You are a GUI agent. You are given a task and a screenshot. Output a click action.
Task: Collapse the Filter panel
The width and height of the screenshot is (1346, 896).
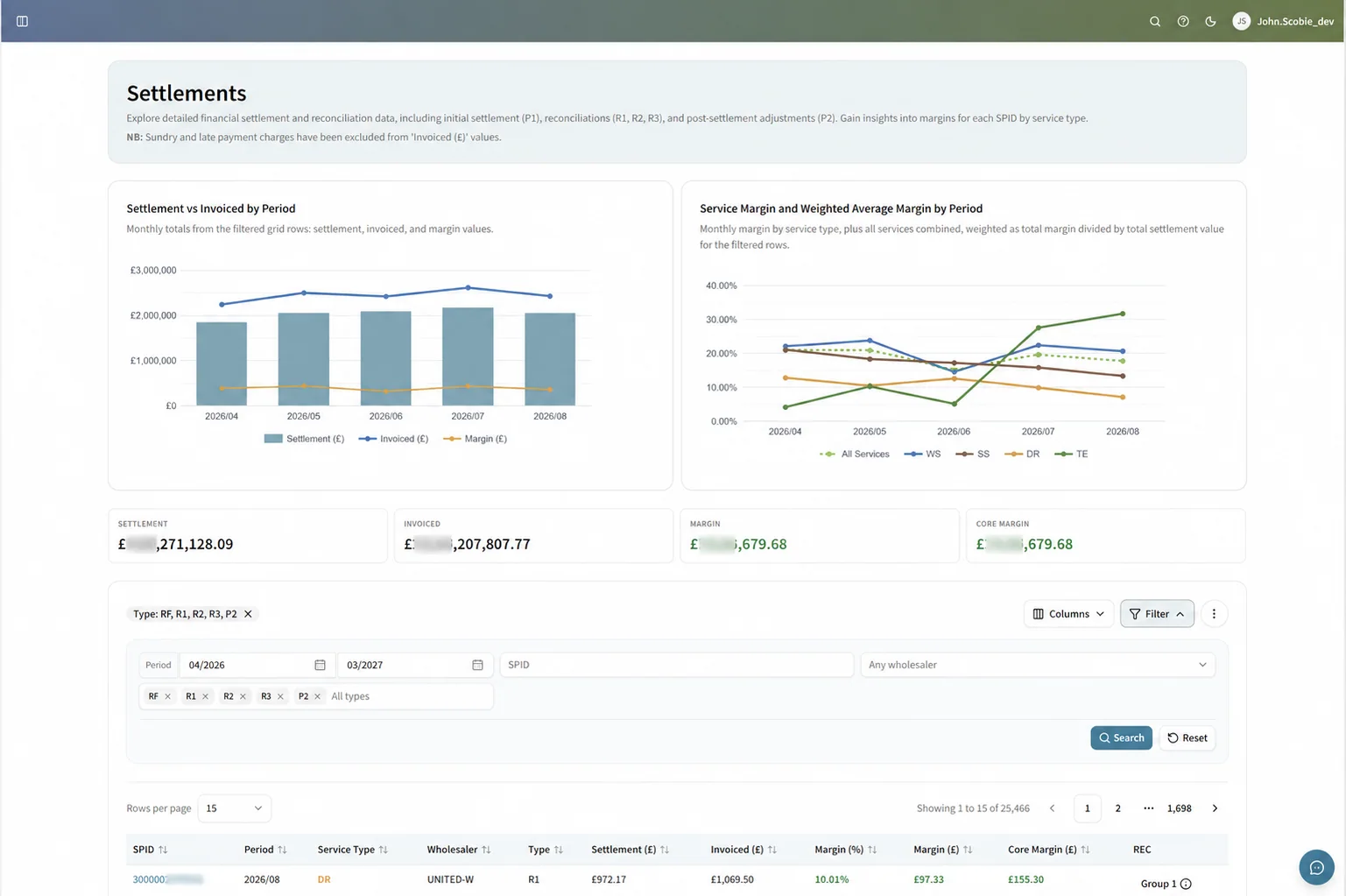pyautogui.click(x=1157, y=614)
